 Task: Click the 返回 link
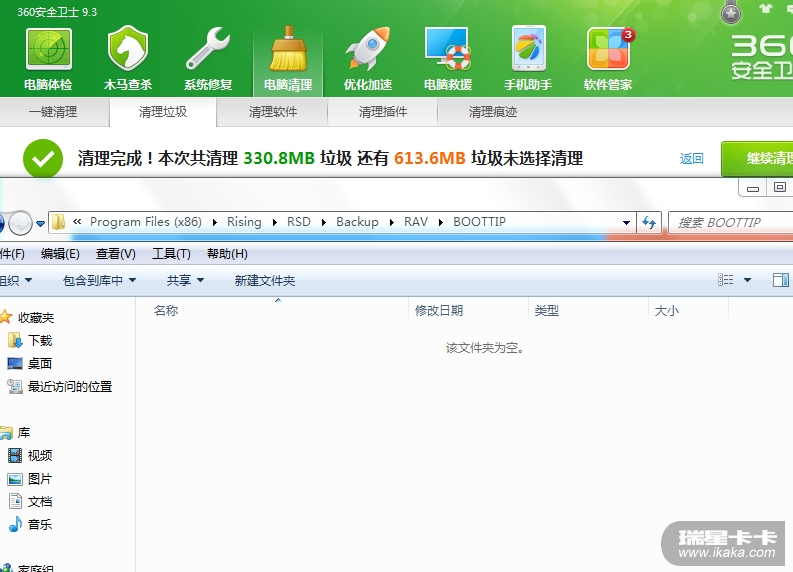(x=691, y=159)
